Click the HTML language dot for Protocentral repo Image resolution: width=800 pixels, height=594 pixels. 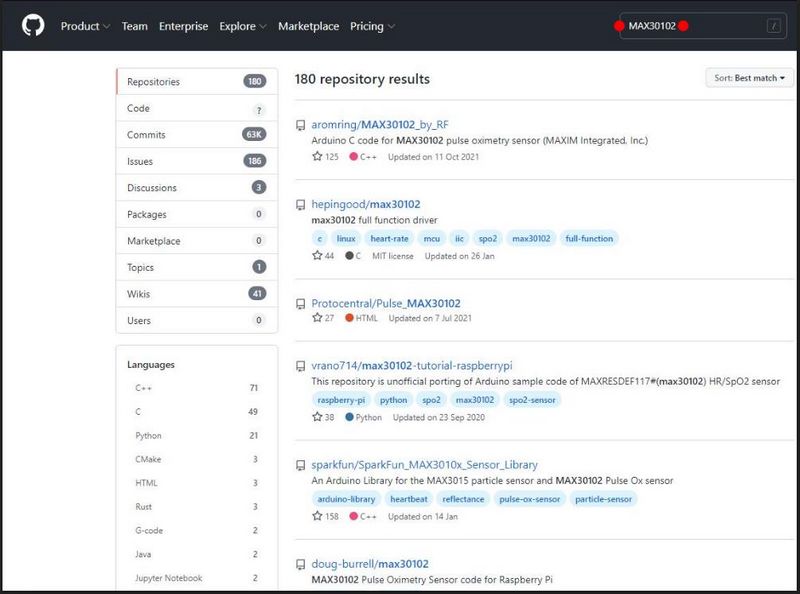(349, 318)
